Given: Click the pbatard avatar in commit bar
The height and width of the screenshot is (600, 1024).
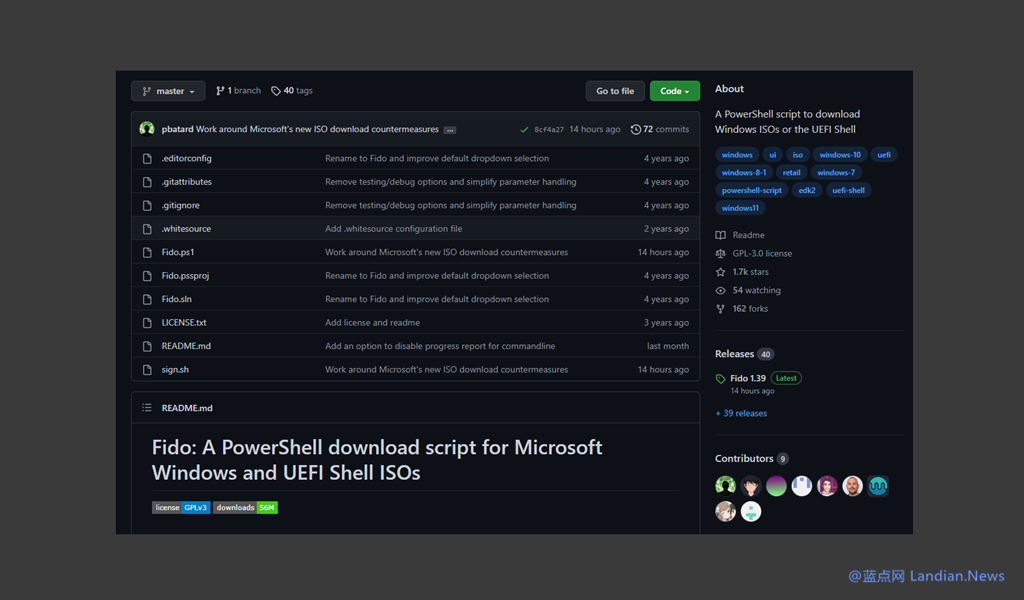Looking at the screenshot, I should point(147,129).
